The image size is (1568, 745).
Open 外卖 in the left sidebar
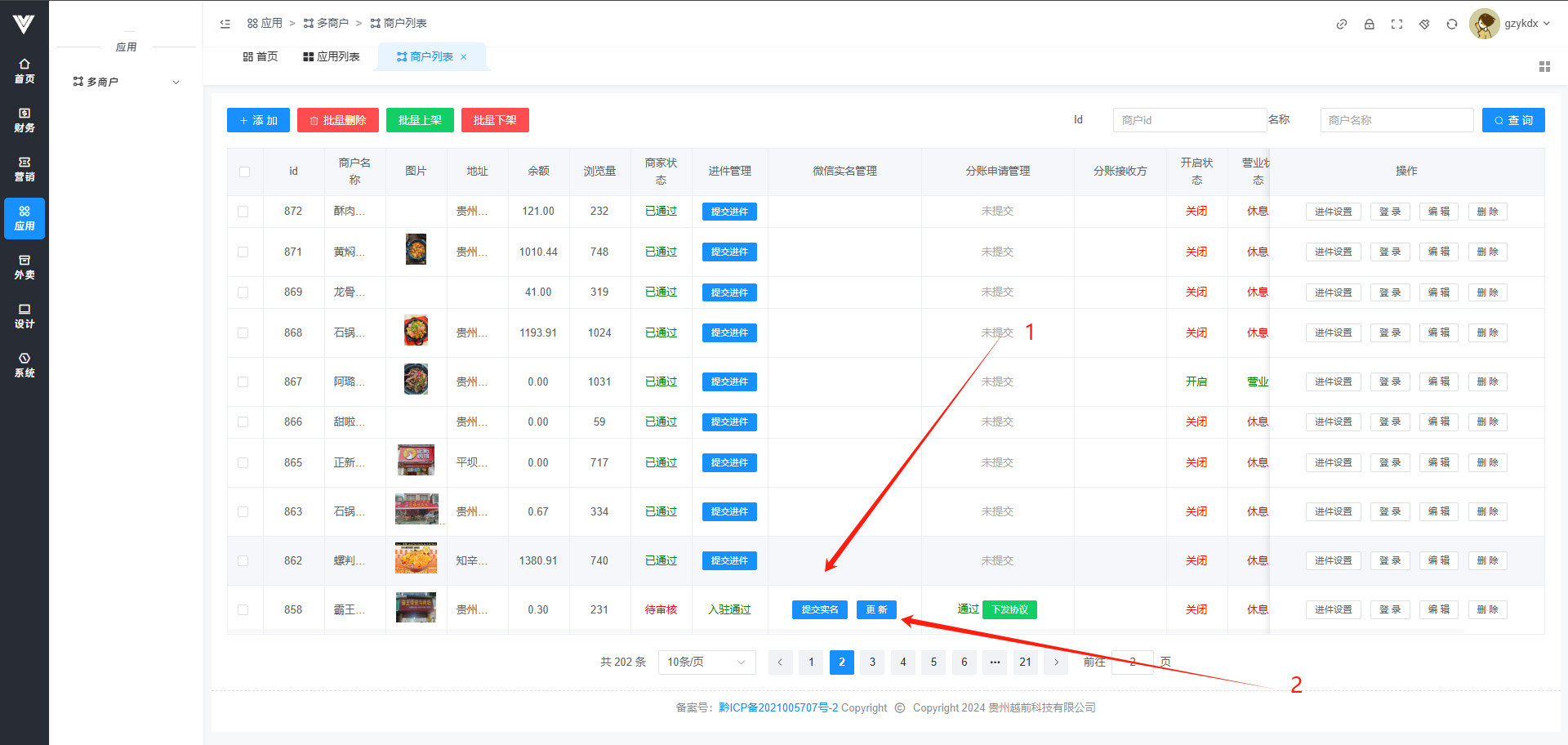[x=24, y=267]
